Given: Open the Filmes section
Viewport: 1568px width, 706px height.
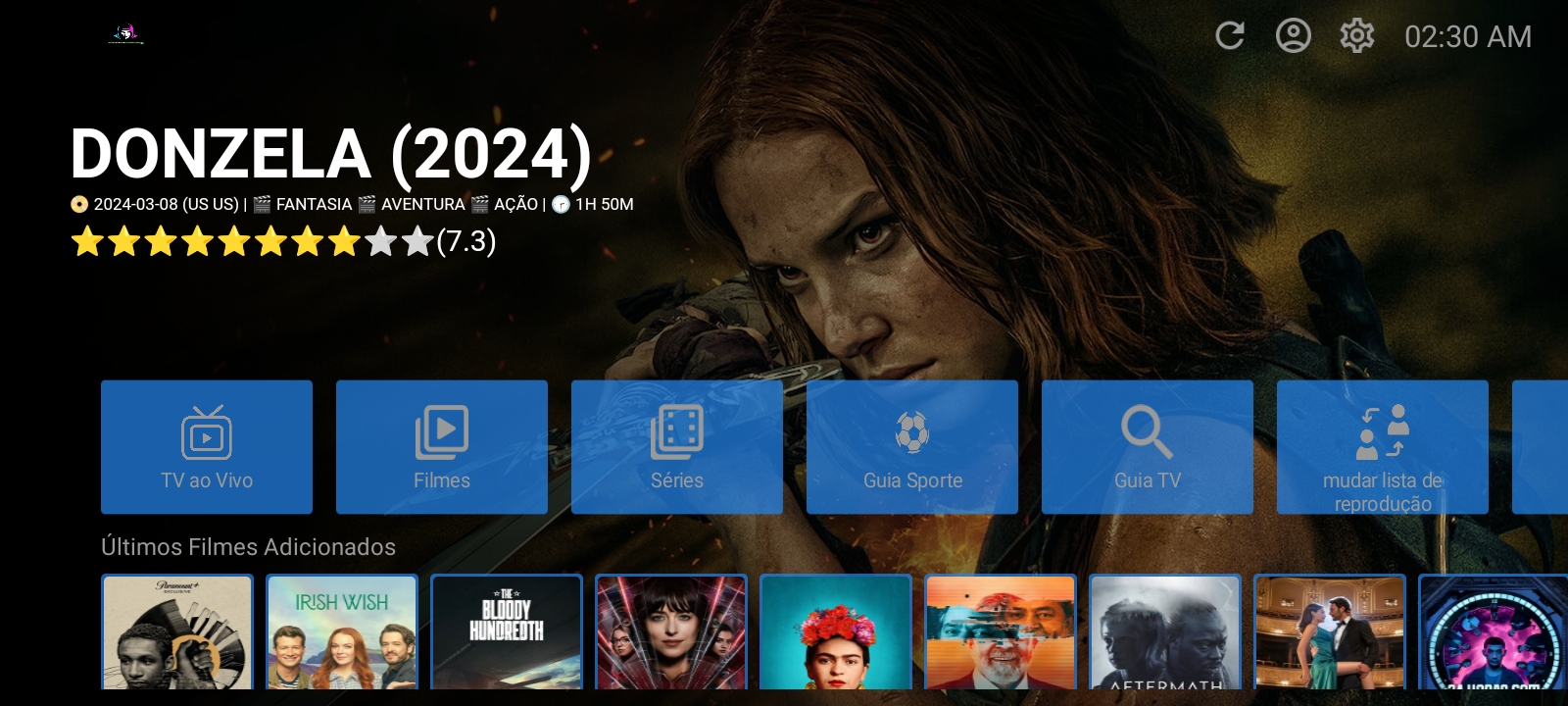Looking at the screenshot, I should (442, 447).
